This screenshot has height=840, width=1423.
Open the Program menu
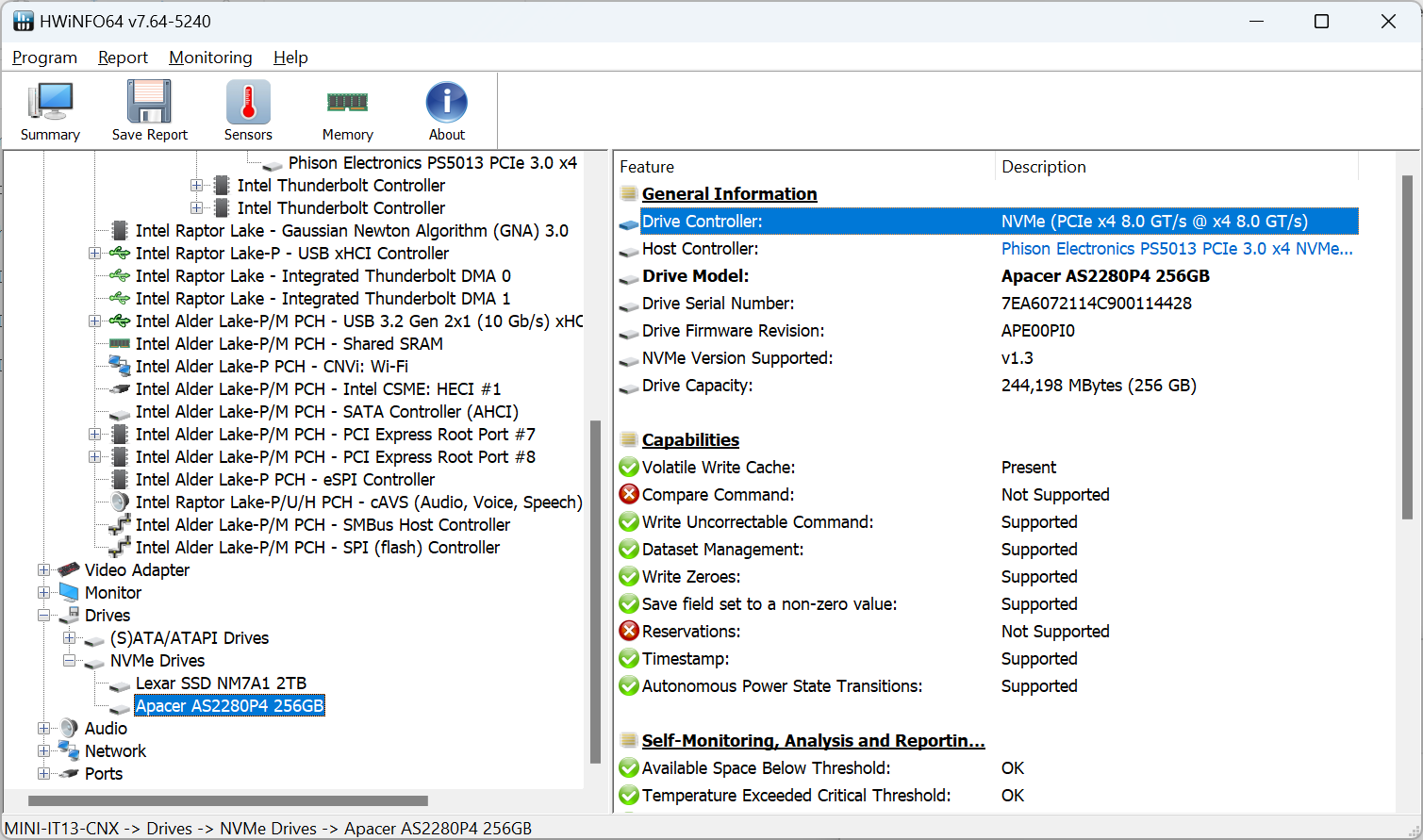tap(44, 58)
